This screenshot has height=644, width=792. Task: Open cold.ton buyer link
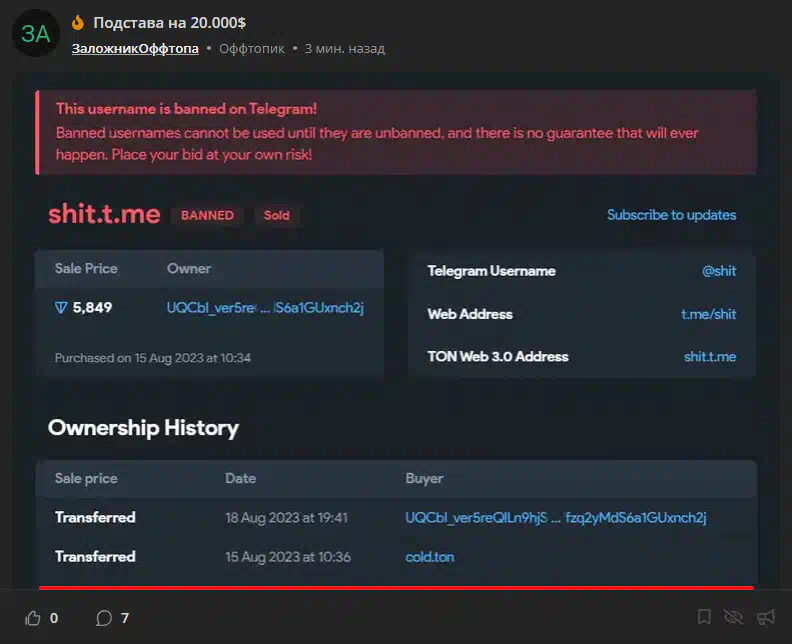(430, 557)
